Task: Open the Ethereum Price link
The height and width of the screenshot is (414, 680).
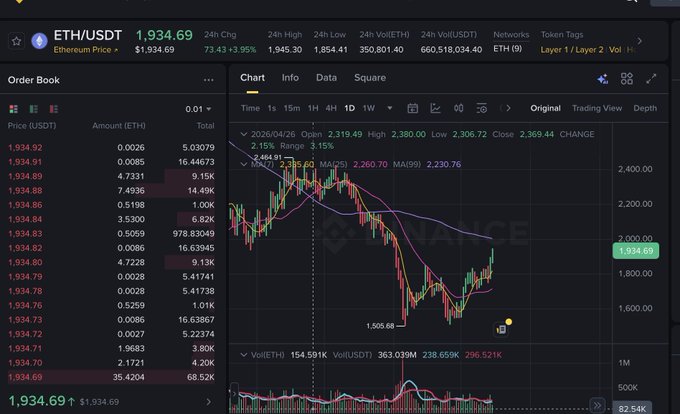Action: (x=86, y=50)
